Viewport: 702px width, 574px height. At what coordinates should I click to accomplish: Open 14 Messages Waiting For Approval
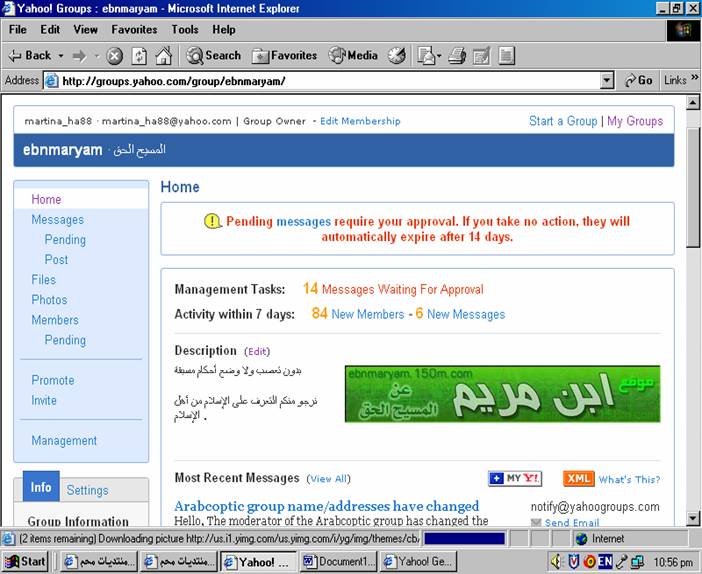393,289
